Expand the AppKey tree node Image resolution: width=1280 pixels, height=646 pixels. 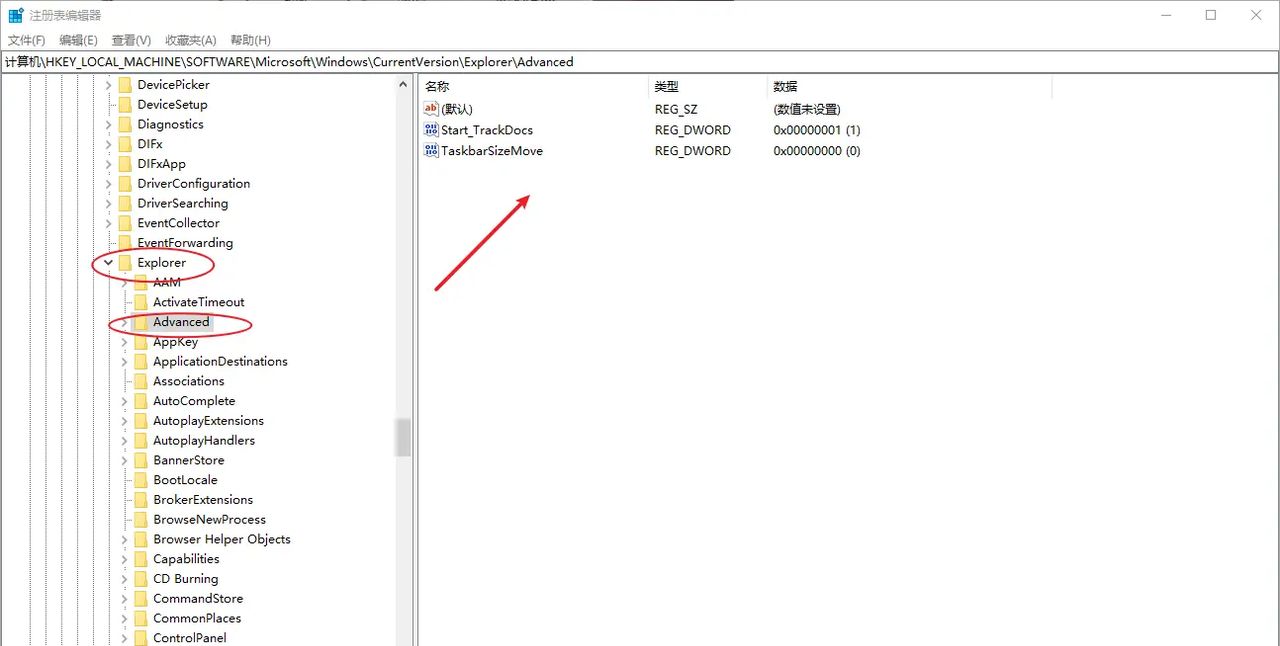coord(125,342)
